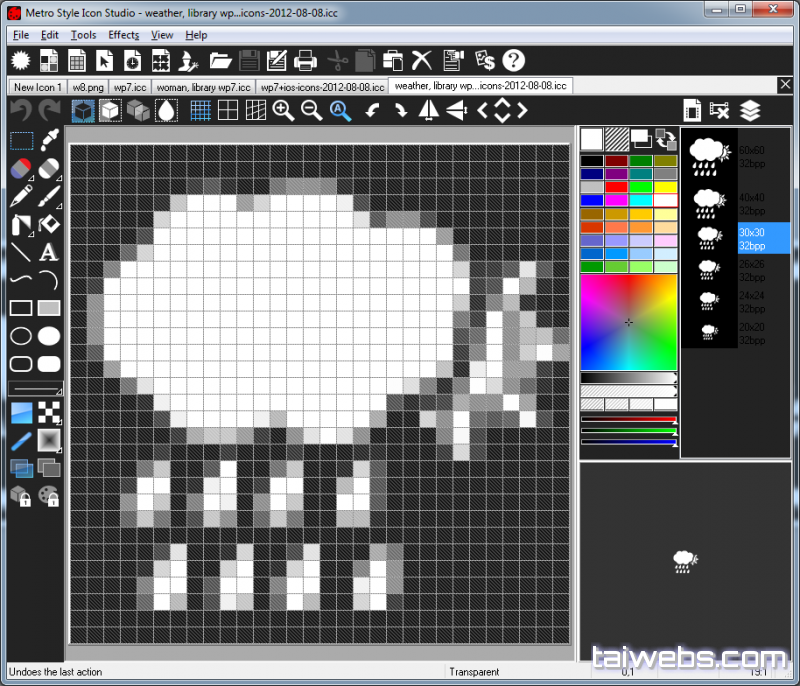Toggle the transparent hatched color mode
Image resolution: width=800 pixels, height=686 pixels.
[x=617, y=140]
